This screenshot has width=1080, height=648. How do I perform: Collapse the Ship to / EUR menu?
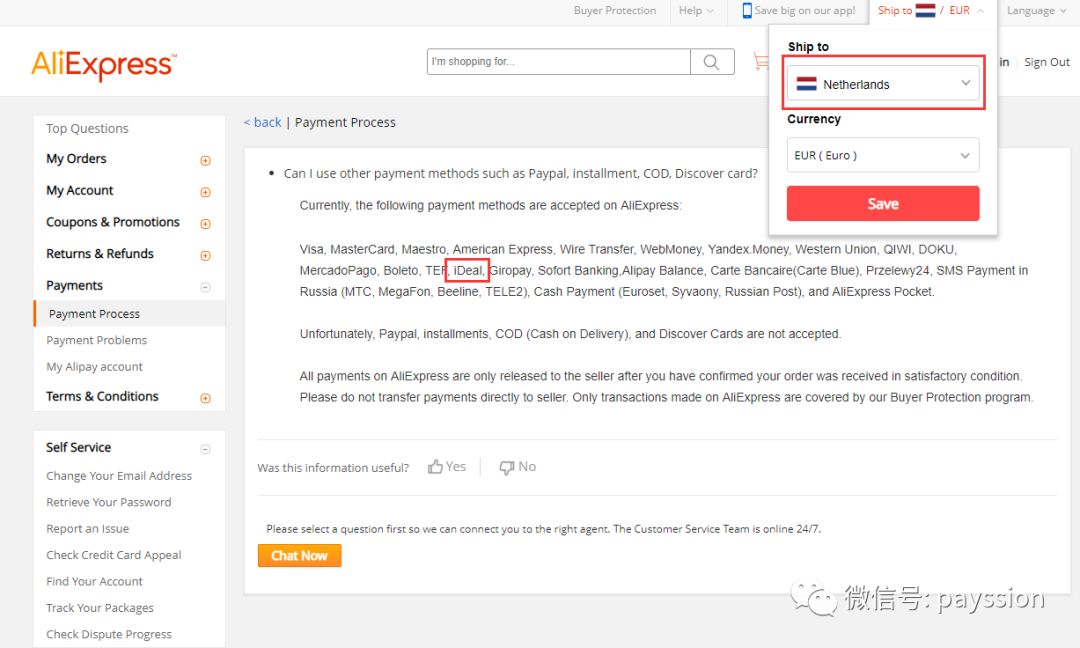click(x=931, y=10)
